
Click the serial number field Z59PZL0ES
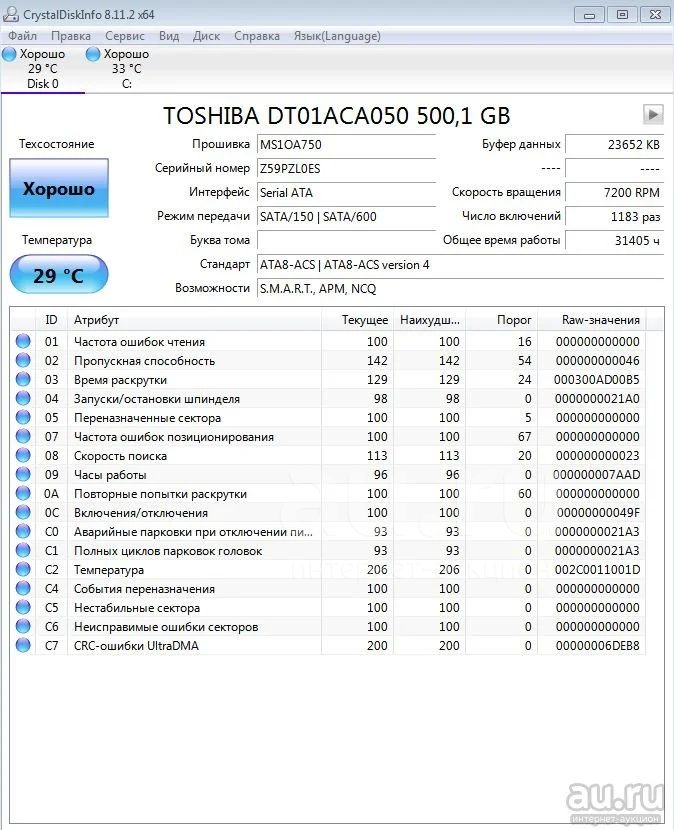(346, 168)
